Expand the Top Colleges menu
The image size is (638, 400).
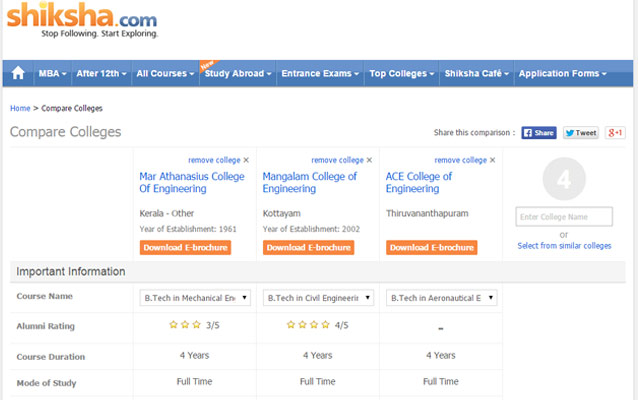402,73
